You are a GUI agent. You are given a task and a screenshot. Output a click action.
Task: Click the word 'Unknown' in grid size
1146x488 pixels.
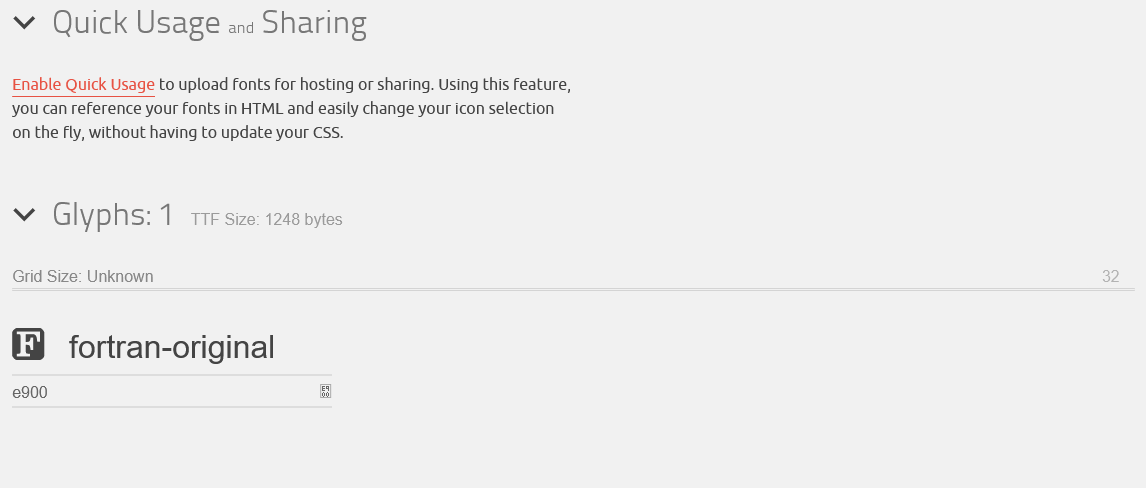pyautogui.click(x=120, y=276)
